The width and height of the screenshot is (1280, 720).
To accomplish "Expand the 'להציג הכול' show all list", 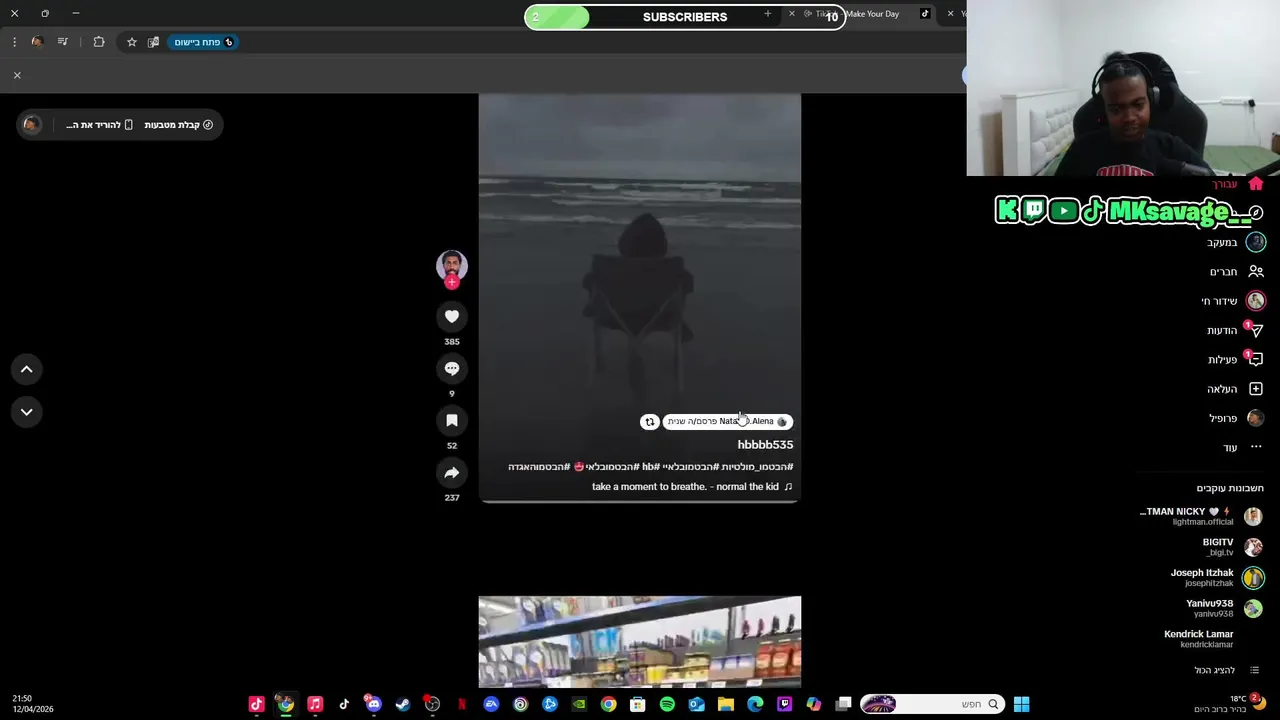I will pos(1226,670).
